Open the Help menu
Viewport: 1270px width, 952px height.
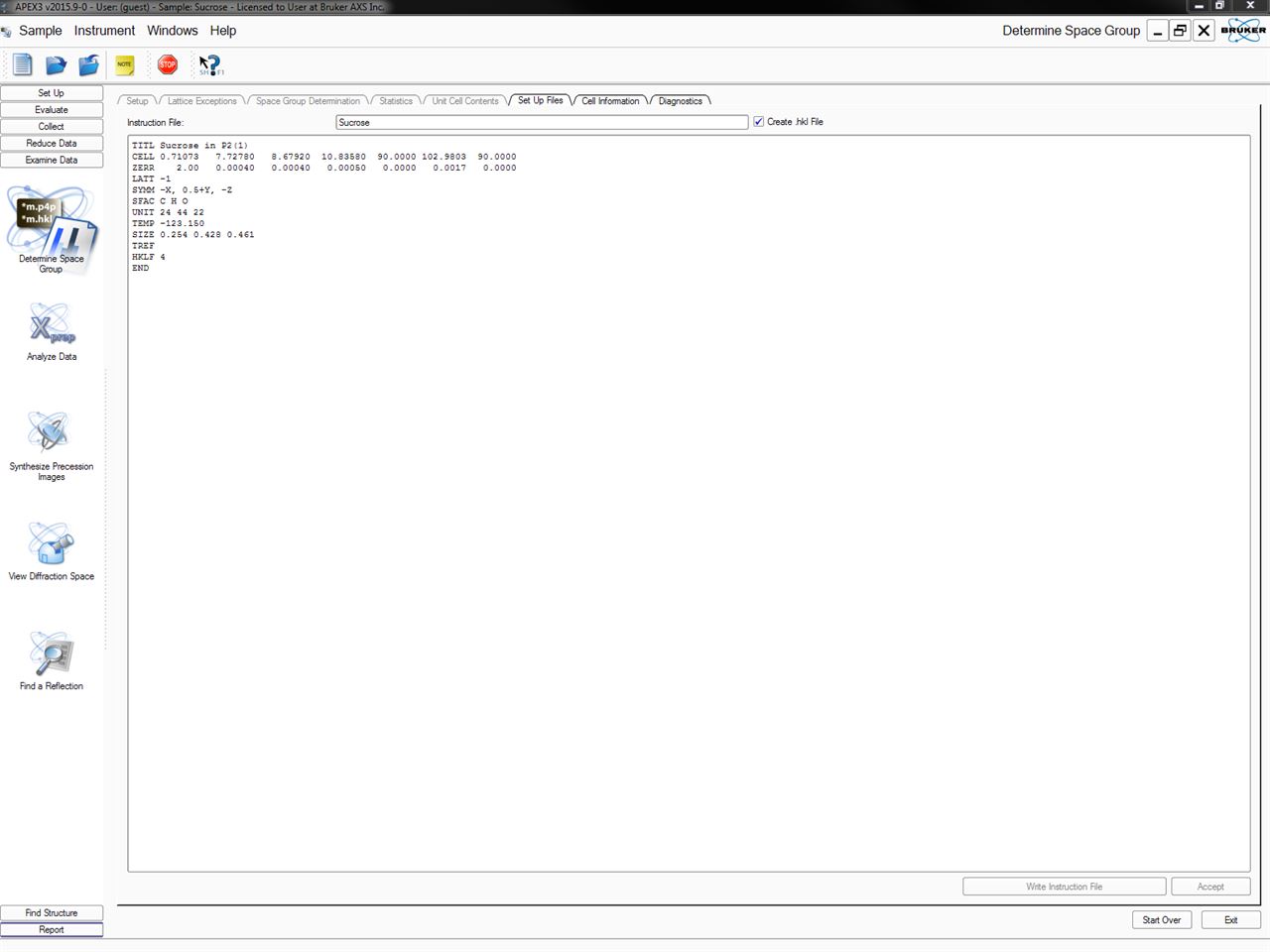pyautogui.click(x=223, y=31)
